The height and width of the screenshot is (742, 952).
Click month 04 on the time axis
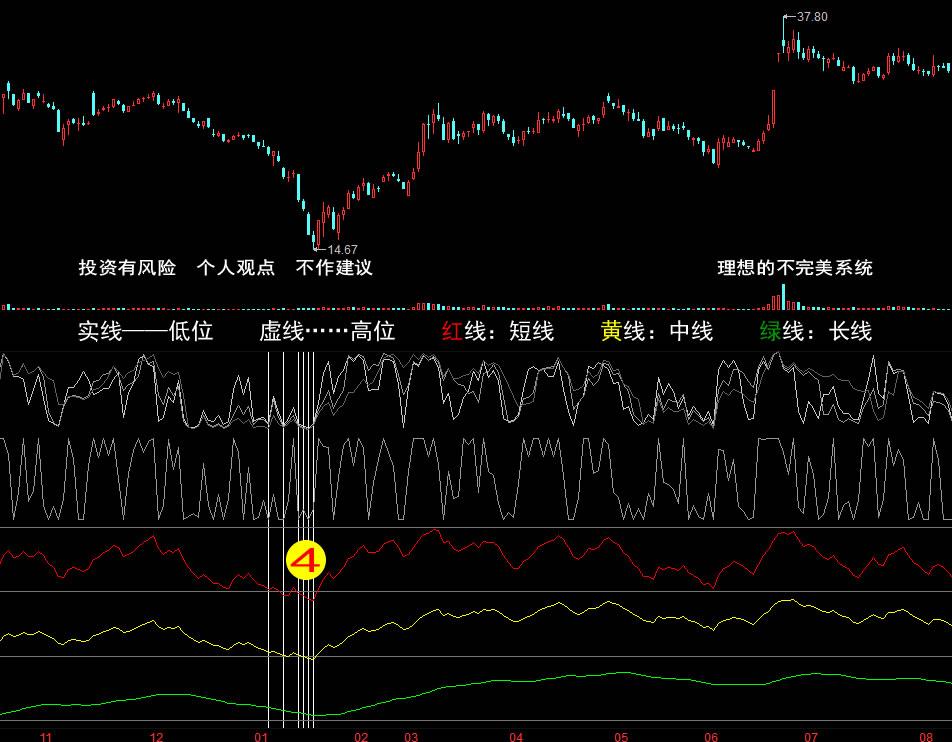pos(516,737)
